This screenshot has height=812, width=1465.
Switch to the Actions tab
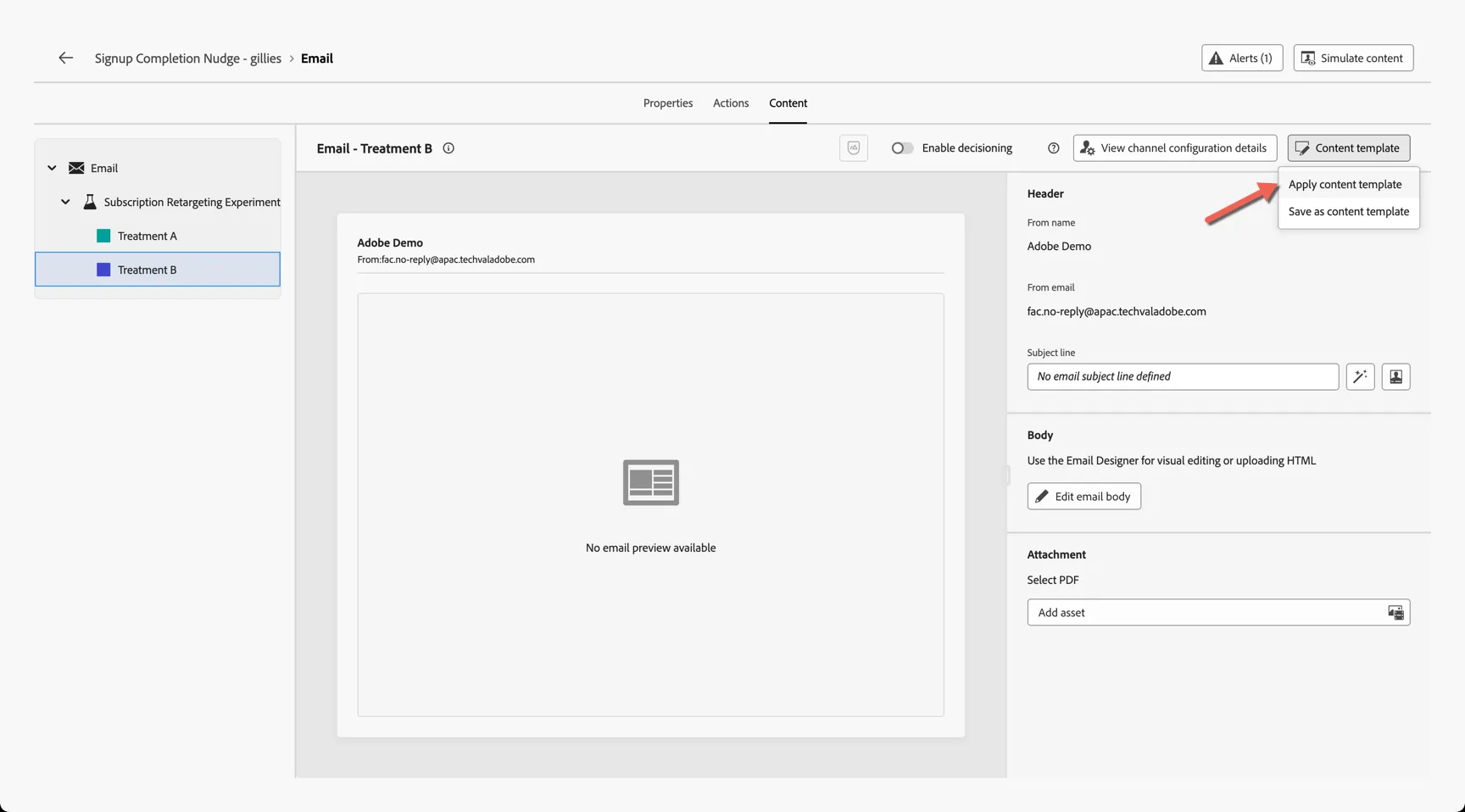pyautogui.click(x=731, y=103)
